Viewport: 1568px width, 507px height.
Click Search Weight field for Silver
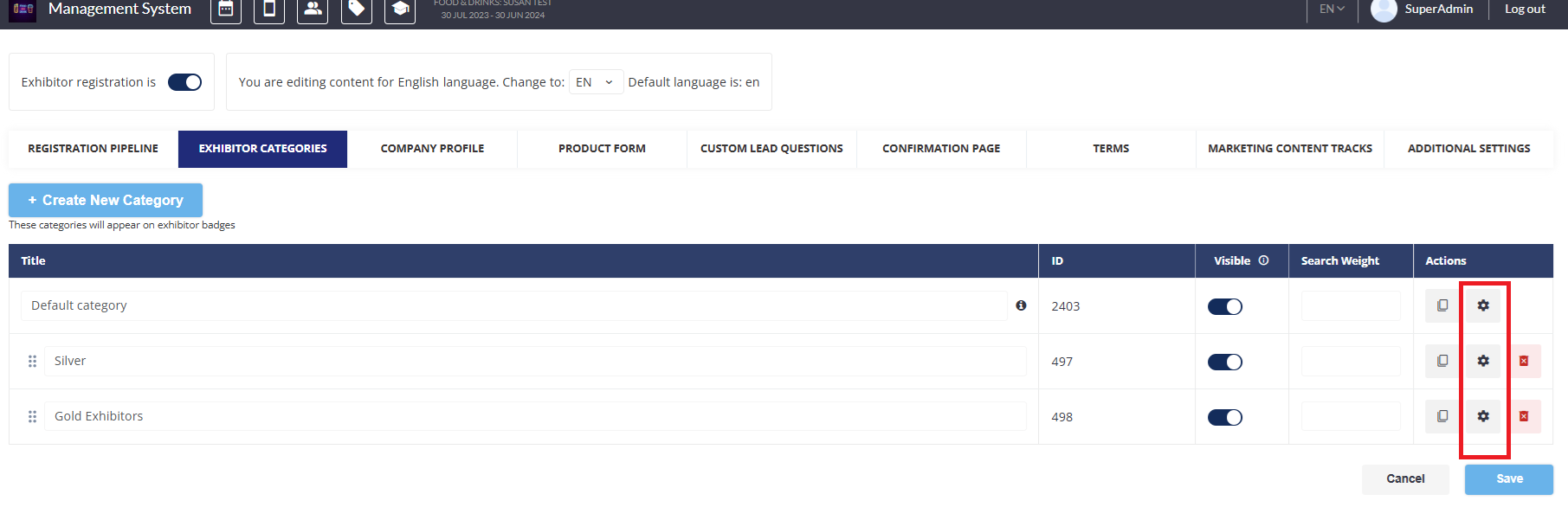click(x=1350, y=362)
